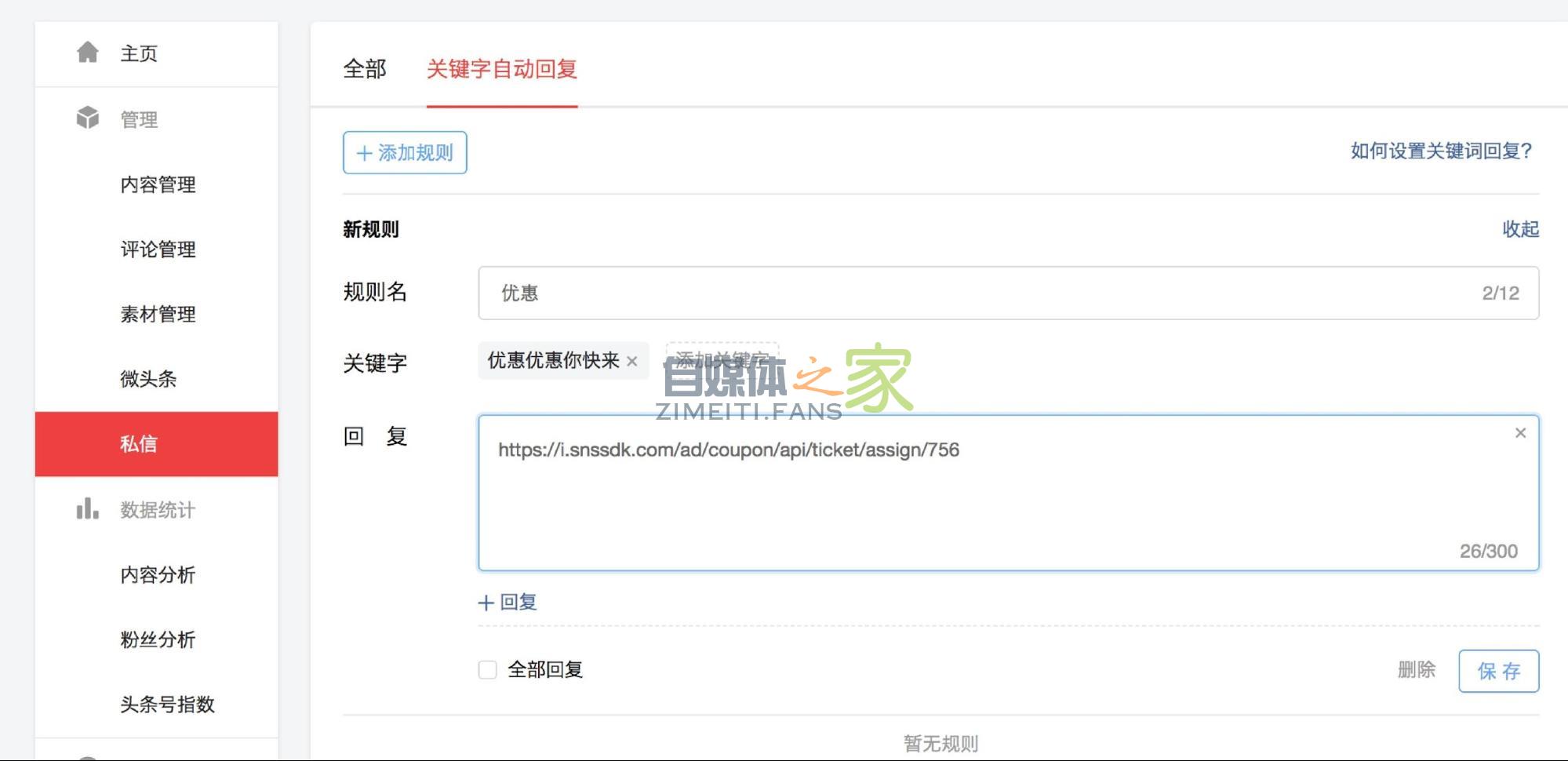The height and width of the screenshot is (761, 1568).
Task: Clear the reply box with its X icon
Action: click(x=1520, y=433)
